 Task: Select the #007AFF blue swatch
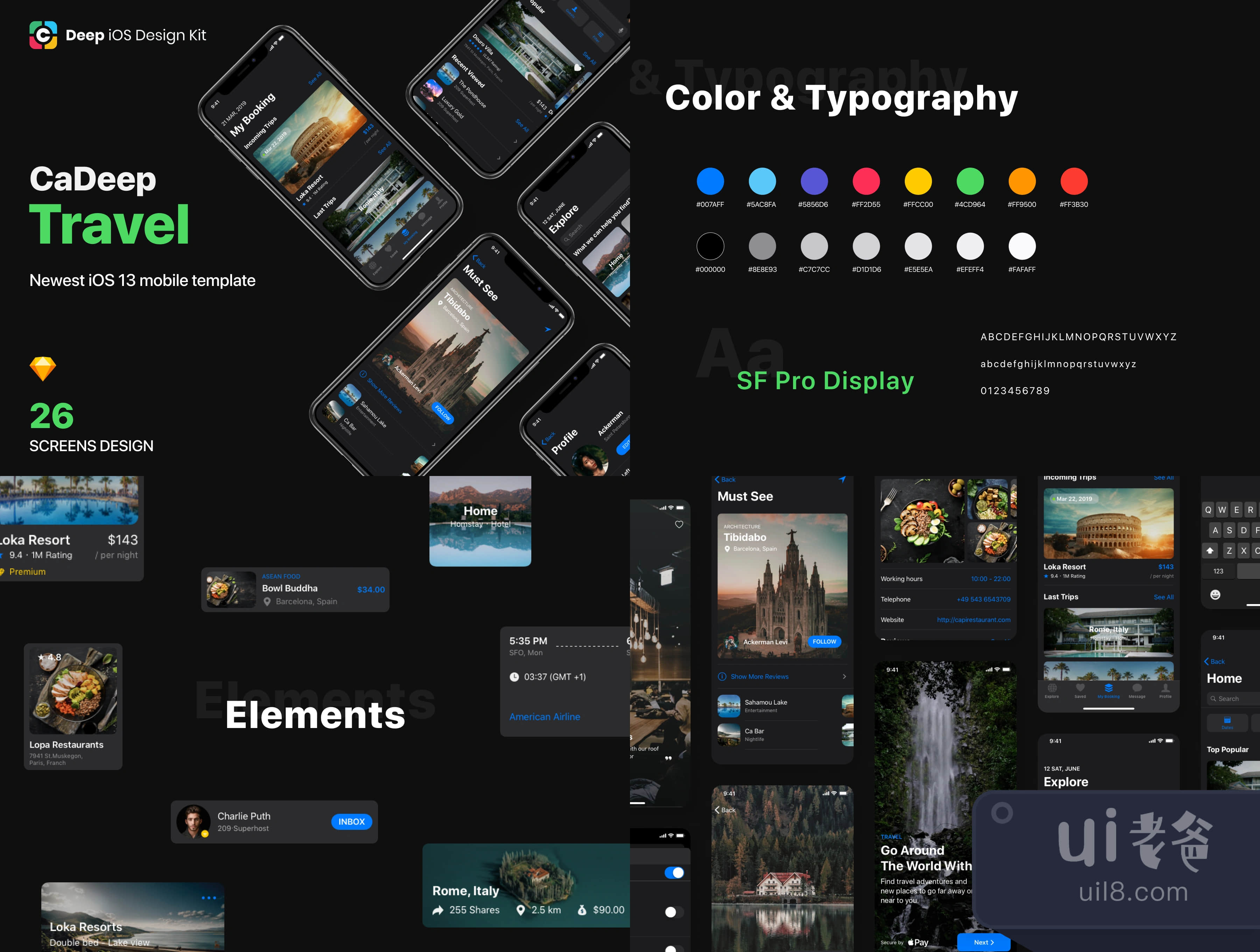(710, 181)
